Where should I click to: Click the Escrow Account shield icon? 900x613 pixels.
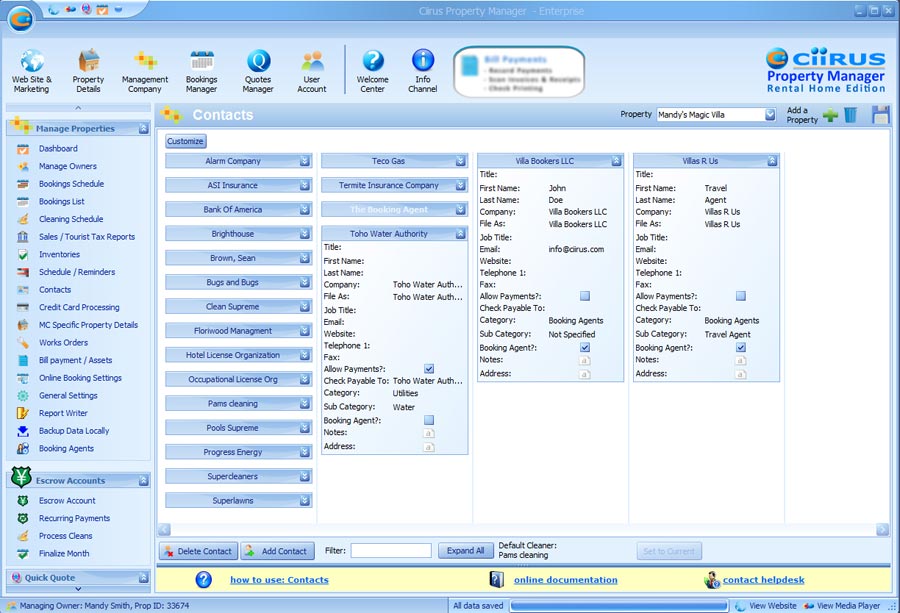[23, 501]
